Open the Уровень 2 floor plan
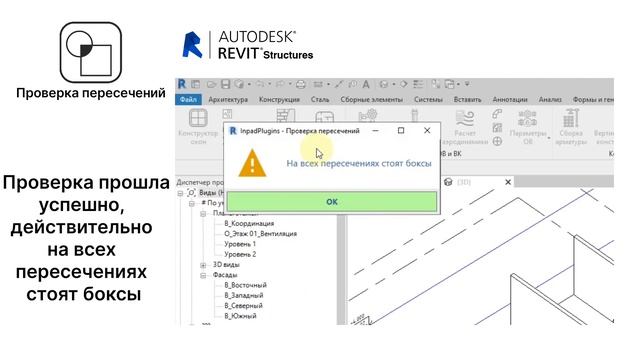Viewport: 640px width, 360px height. (240, 254)
